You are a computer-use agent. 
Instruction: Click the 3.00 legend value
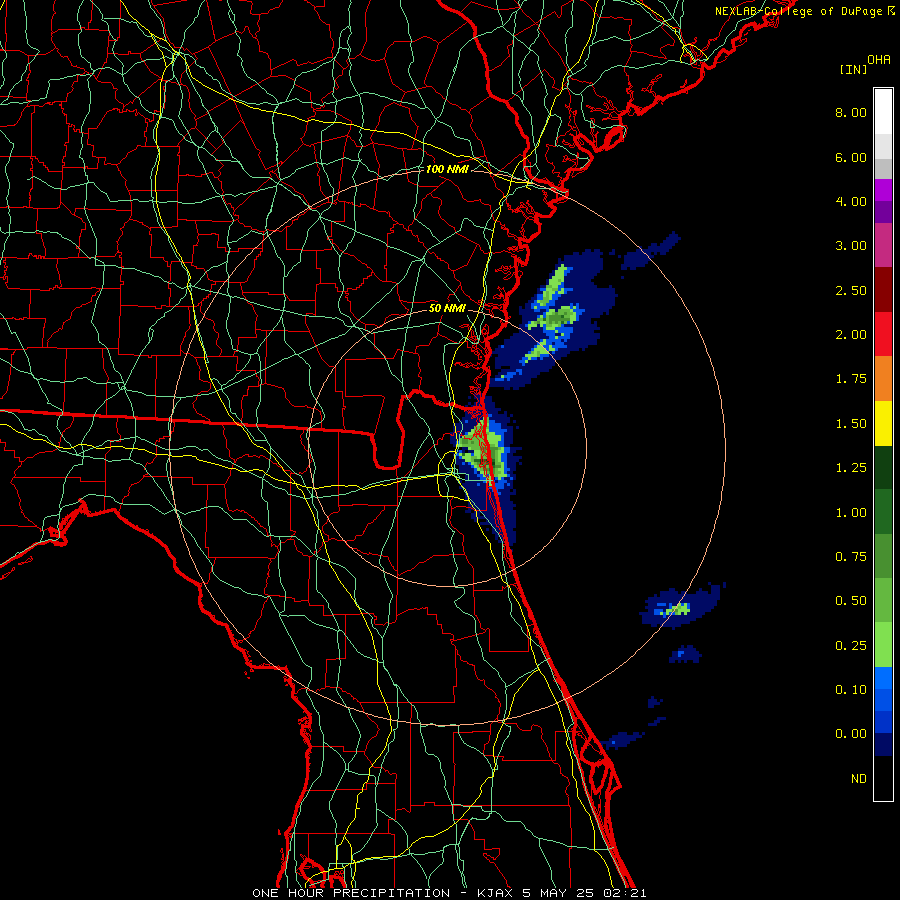[851, 246]
